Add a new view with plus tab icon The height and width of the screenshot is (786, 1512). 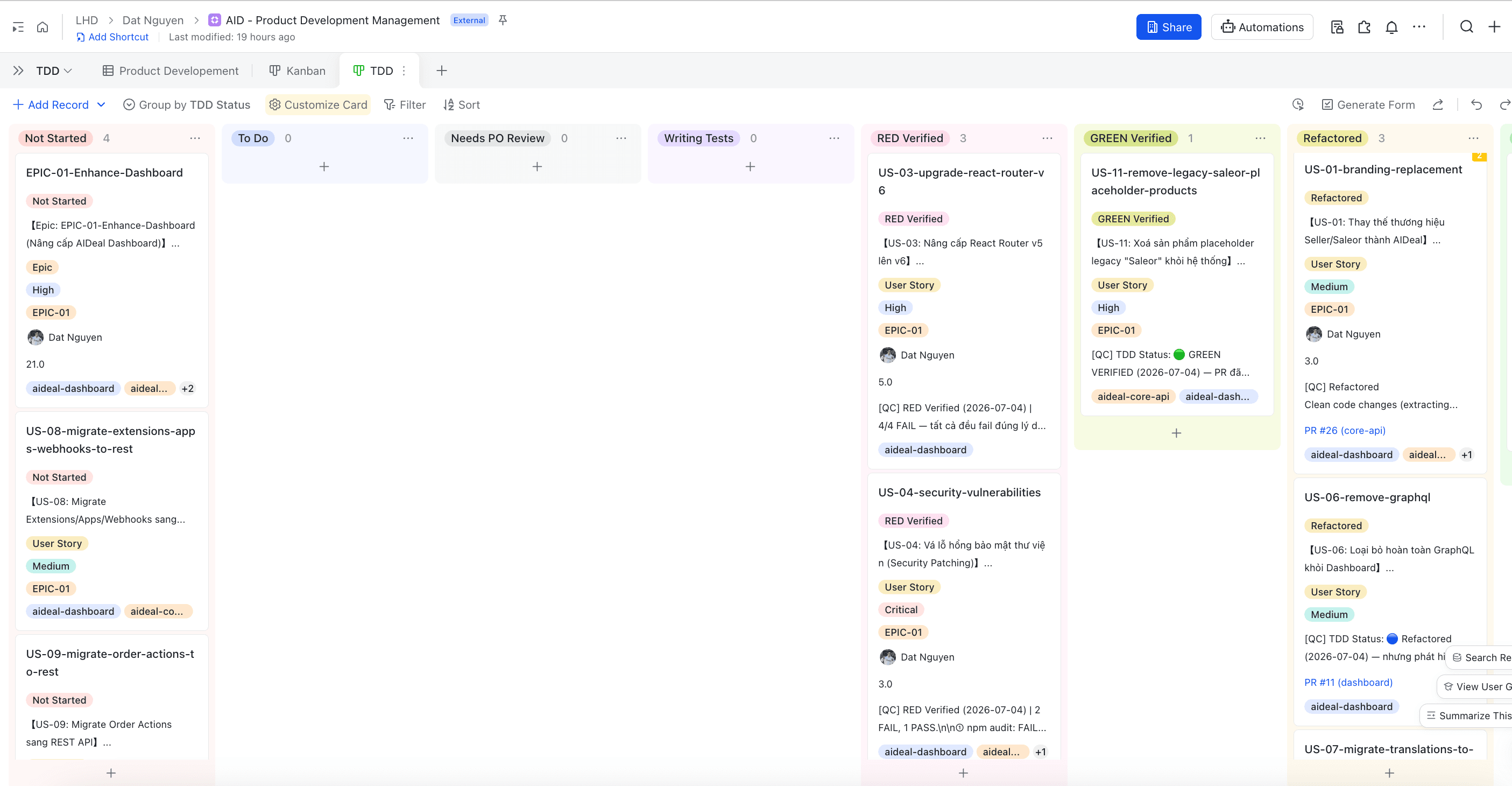pyautogui.click(x=441, y=71)
